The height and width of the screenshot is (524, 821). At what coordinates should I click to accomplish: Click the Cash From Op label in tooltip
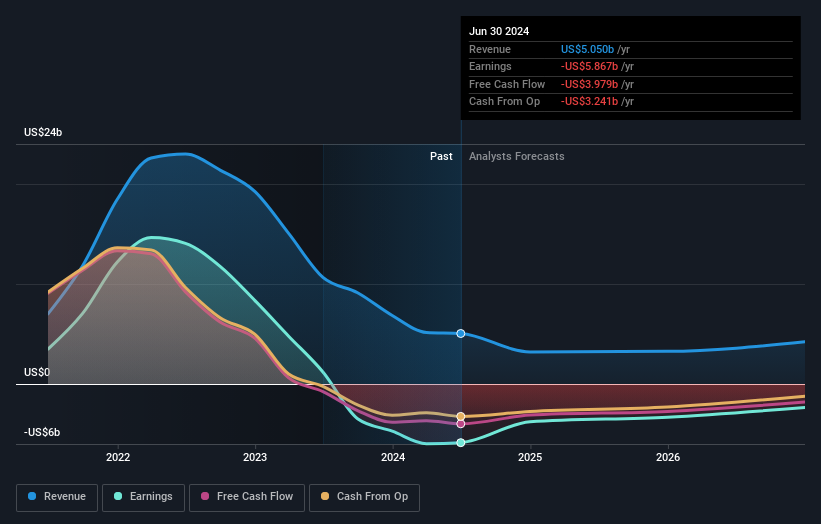click(x=504, y=102)
